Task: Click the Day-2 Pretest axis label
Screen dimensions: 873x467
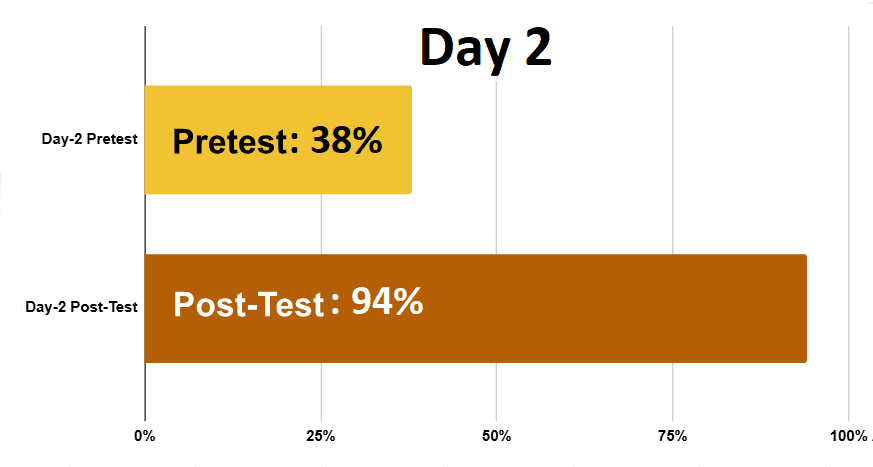Action: tap(90, 139)
